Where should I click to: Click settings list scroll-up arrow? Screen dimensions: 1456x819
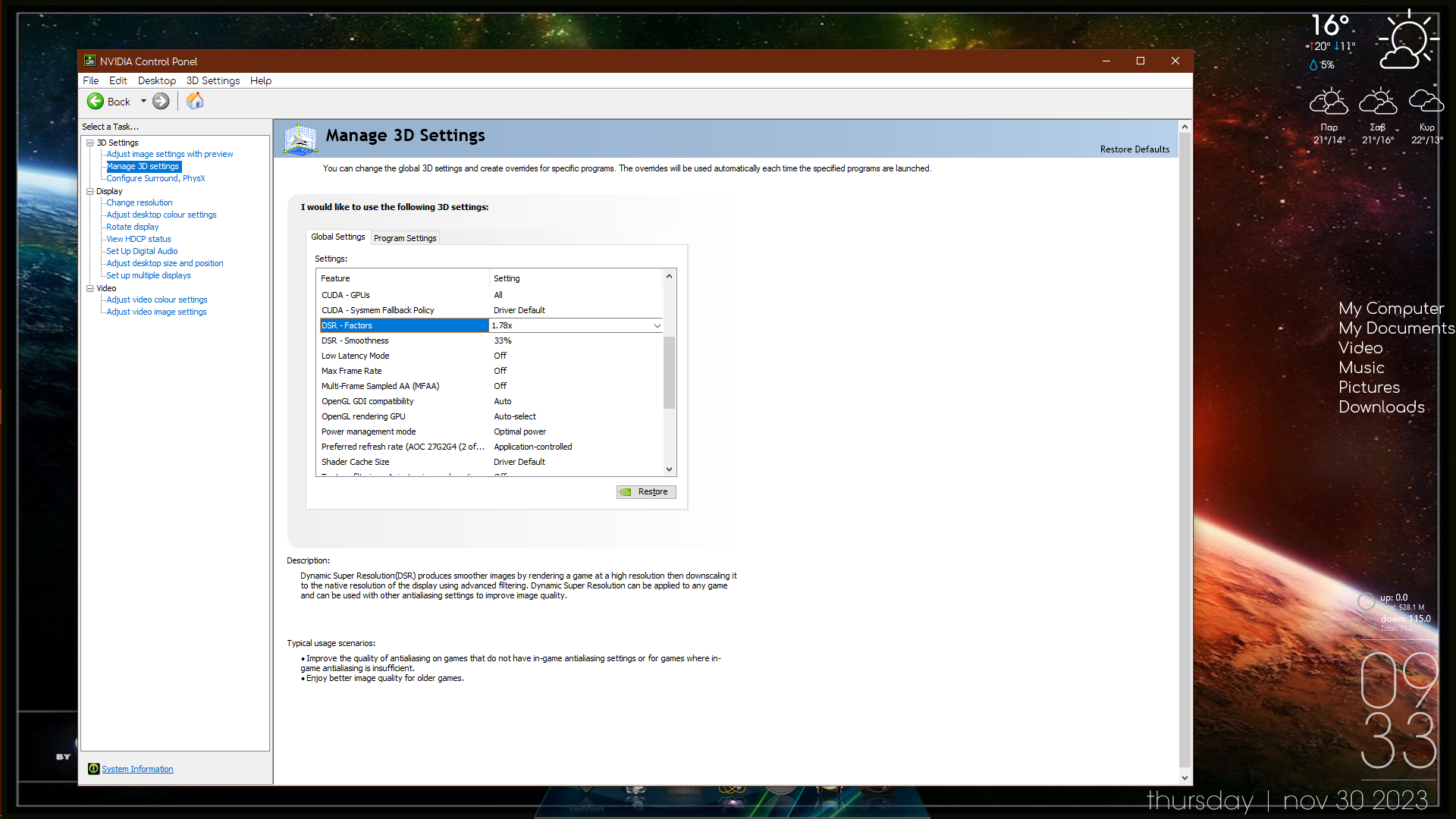pos(669,276)
